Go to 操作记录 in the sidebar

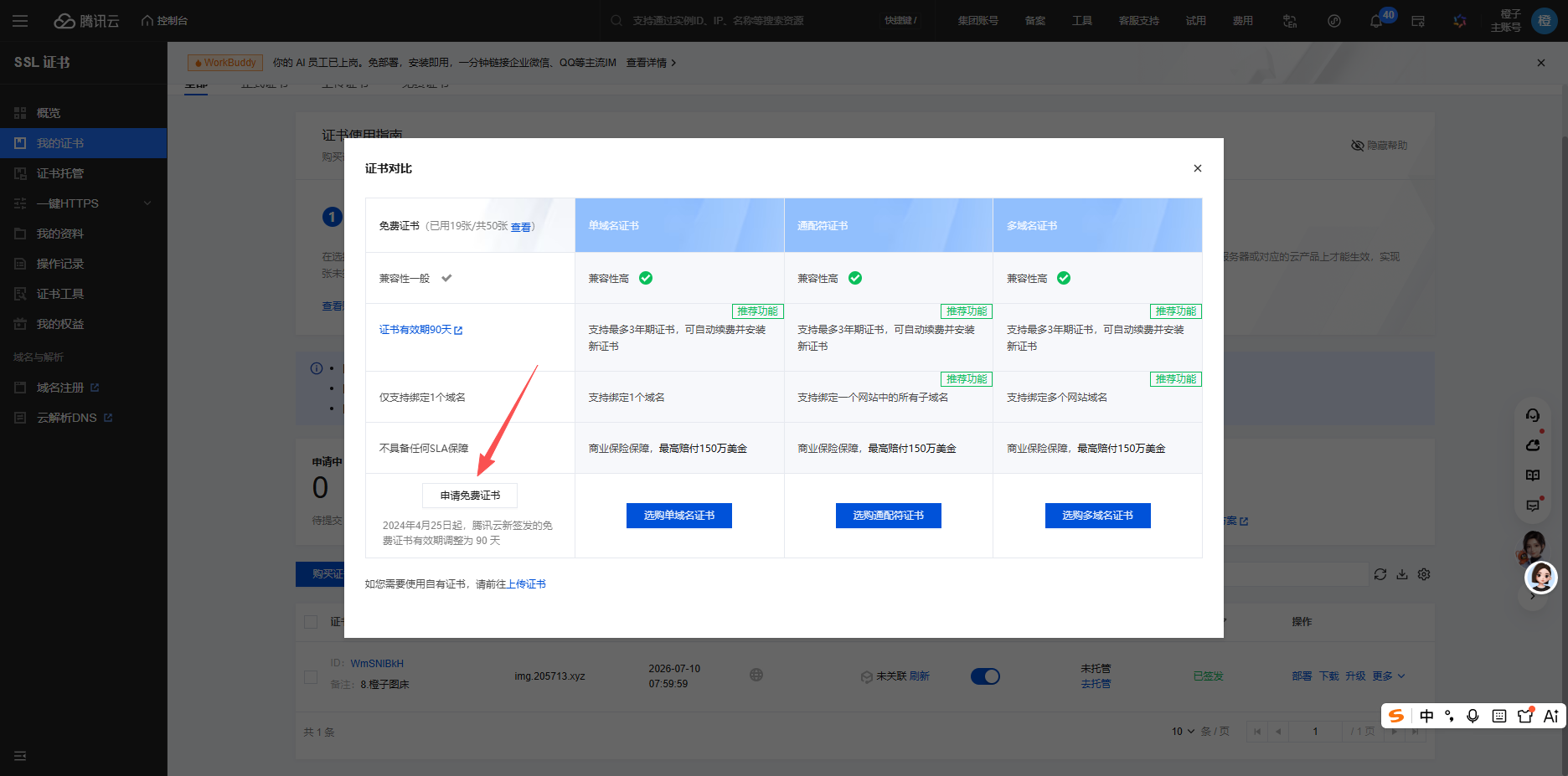(x=59, y=264)
